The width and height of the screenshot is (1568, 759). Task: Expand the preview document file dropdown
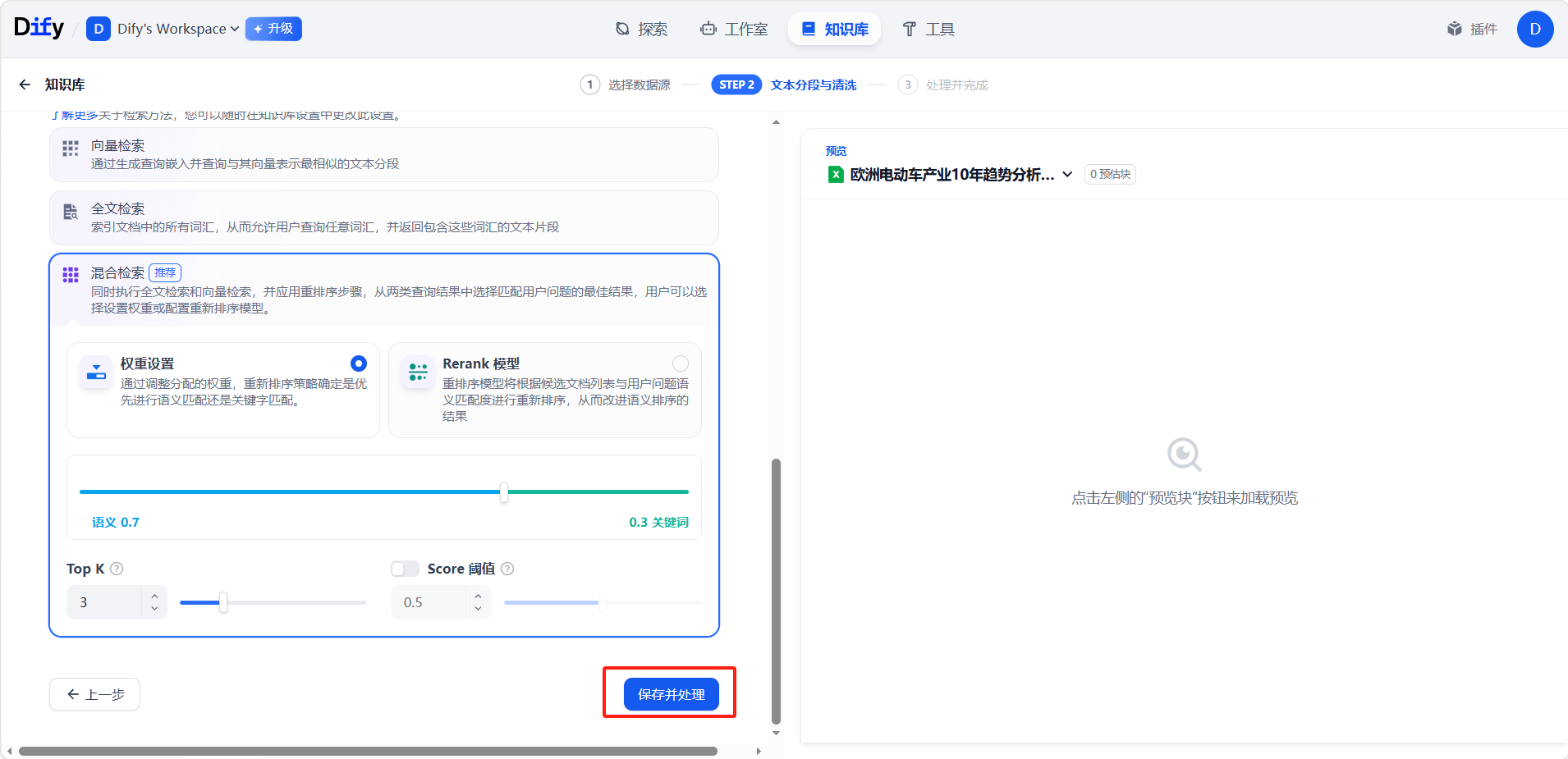click(1067, 174)
